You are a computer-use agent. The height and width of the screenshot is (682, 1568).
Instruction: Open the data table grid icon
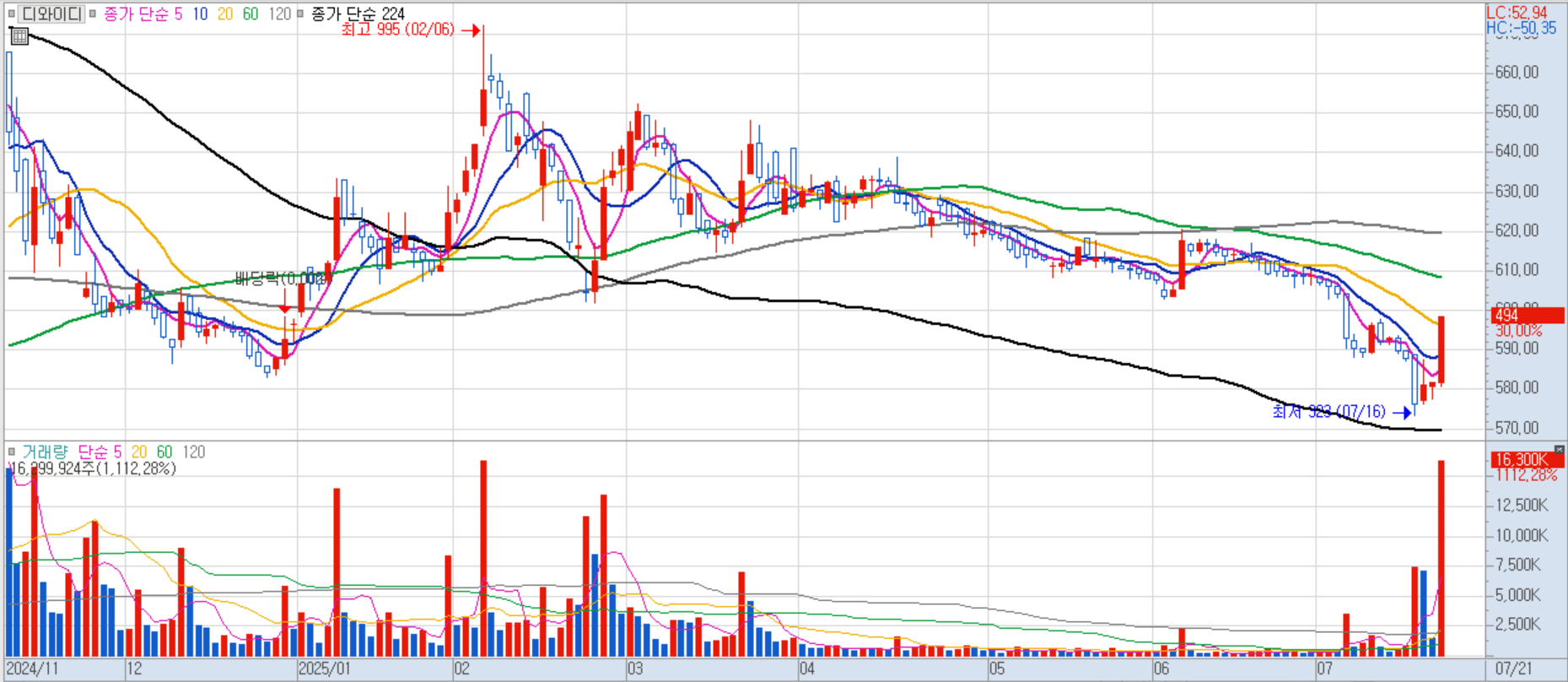click(x=19, y=36)
